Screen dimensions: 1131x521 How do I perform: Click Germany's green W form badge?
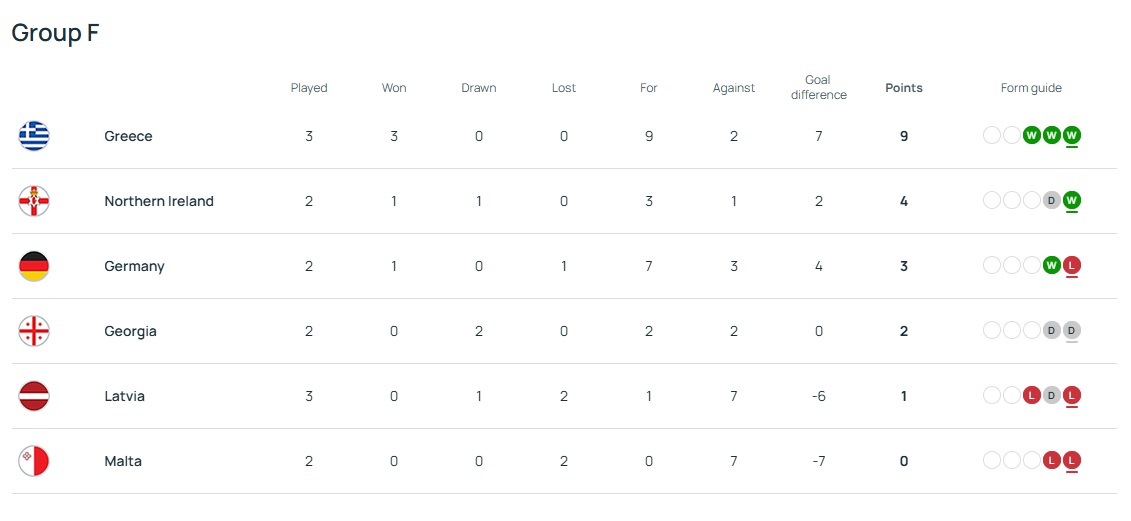pyautogui.click(x=1051, y=265)
